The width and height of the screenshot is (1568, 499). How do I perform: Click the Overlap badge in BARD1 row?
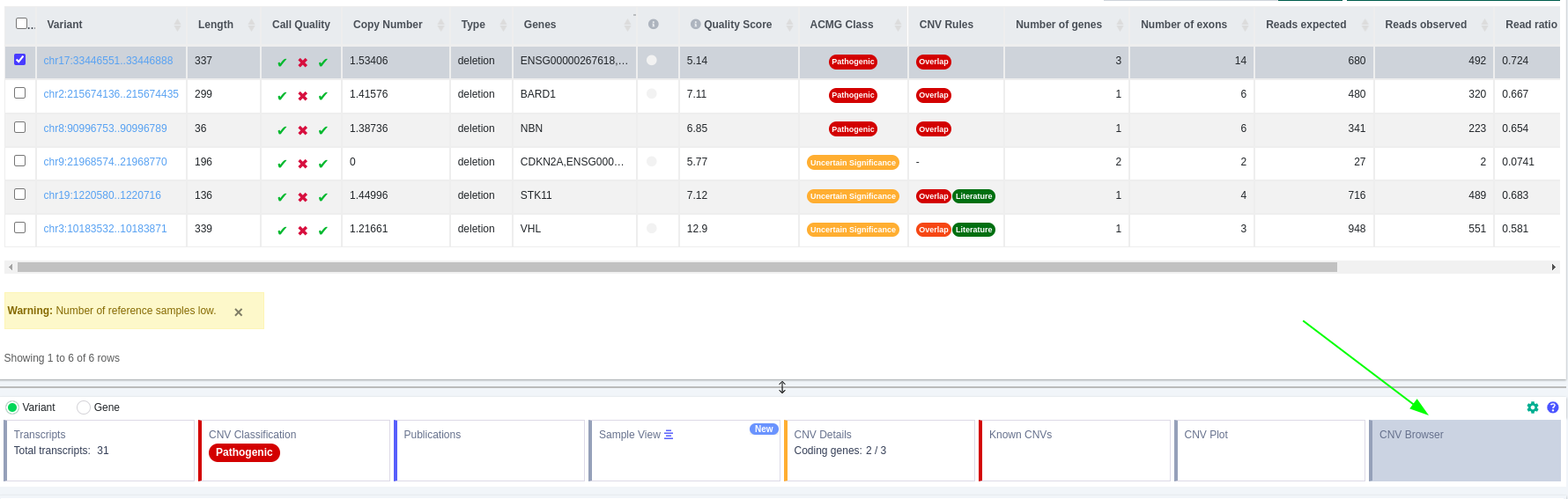click(x=934, y=95)
